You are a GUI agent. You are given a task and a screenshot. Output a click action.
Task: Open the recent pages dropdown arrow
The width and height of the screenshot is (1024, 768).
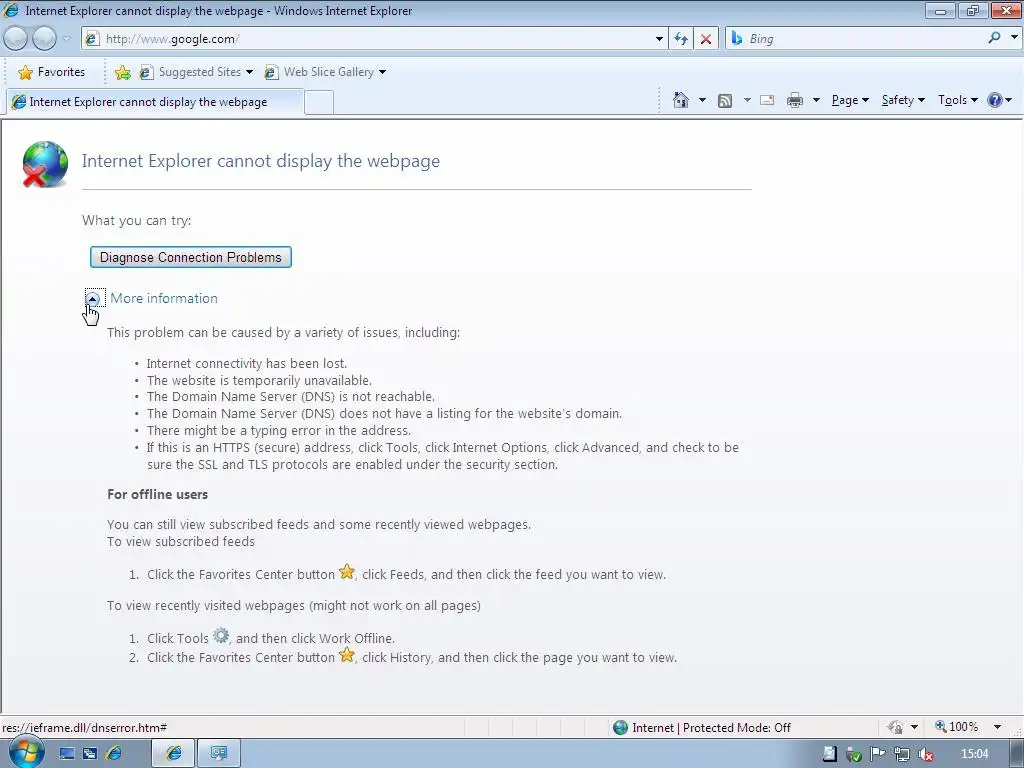click(x=66, y=39)
